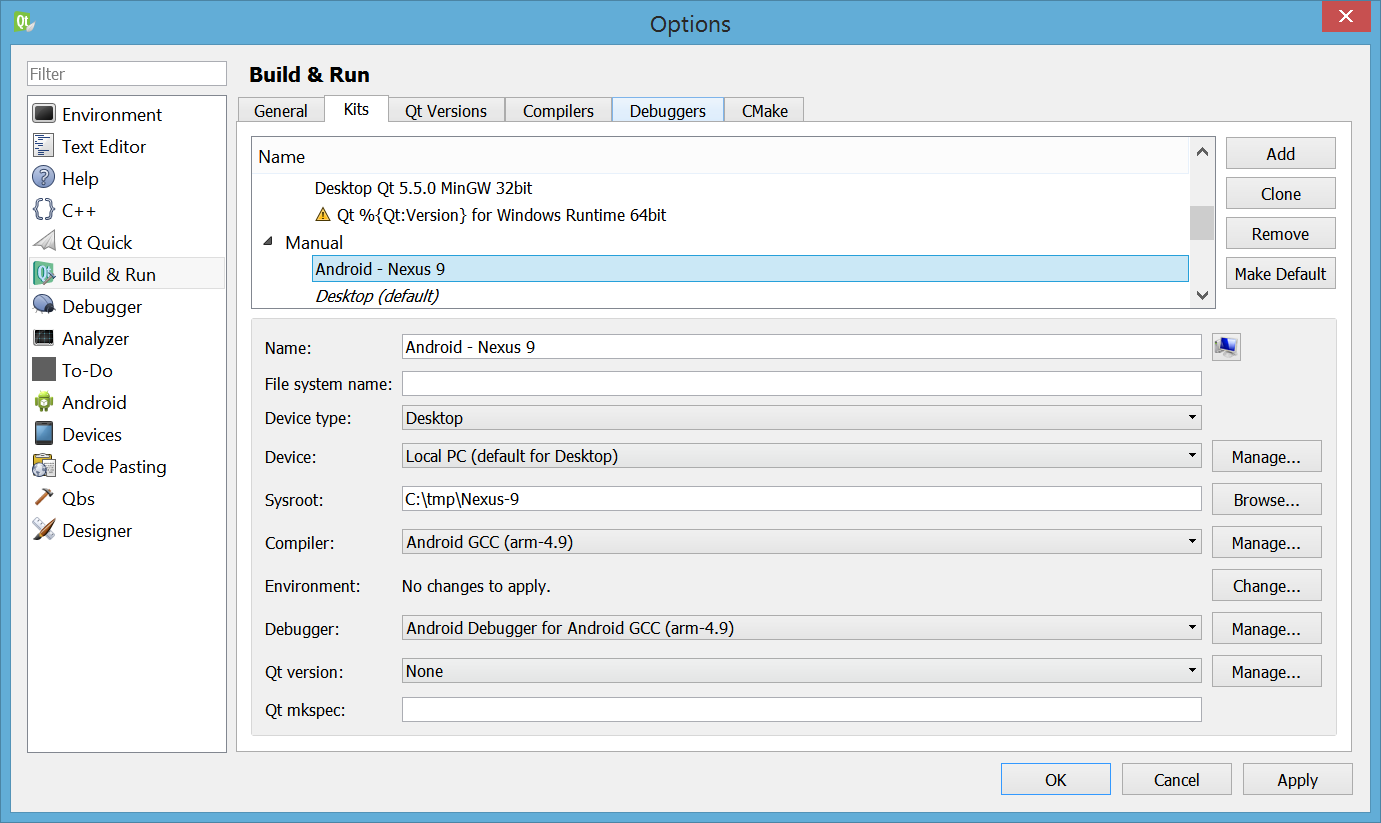
Task: Click the Sysroot path field
Action: pos(801,499)
